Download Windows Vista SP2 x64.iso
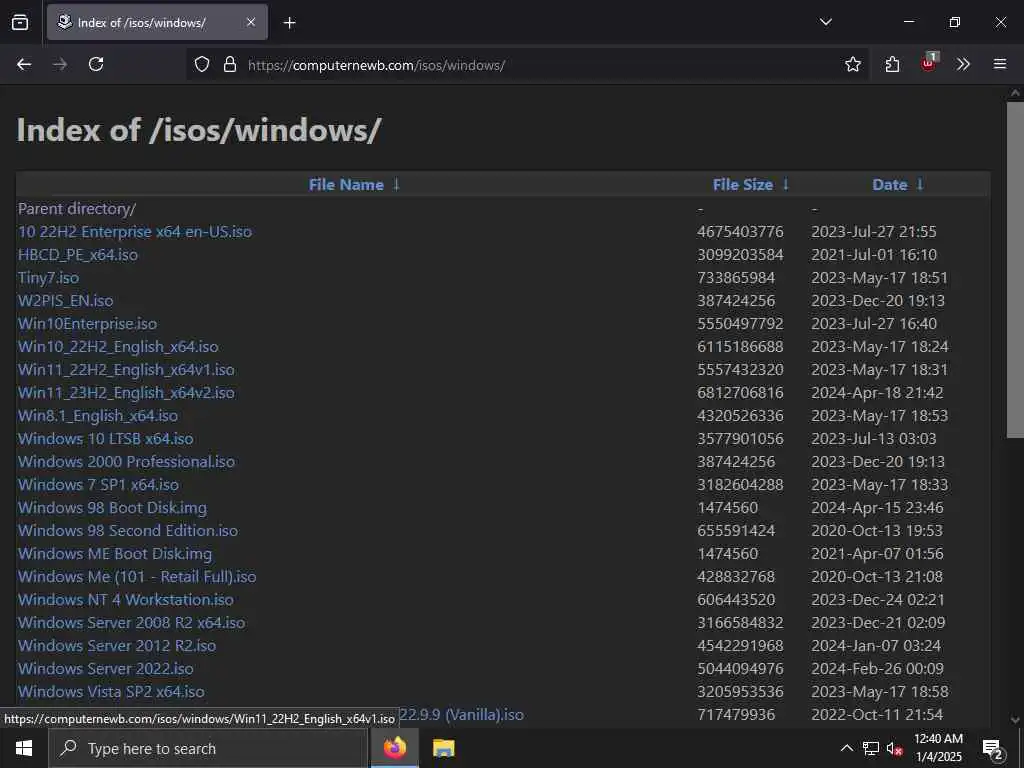Image resolution: width=1024 pixels, height=768 pixels. click(111, 692)
